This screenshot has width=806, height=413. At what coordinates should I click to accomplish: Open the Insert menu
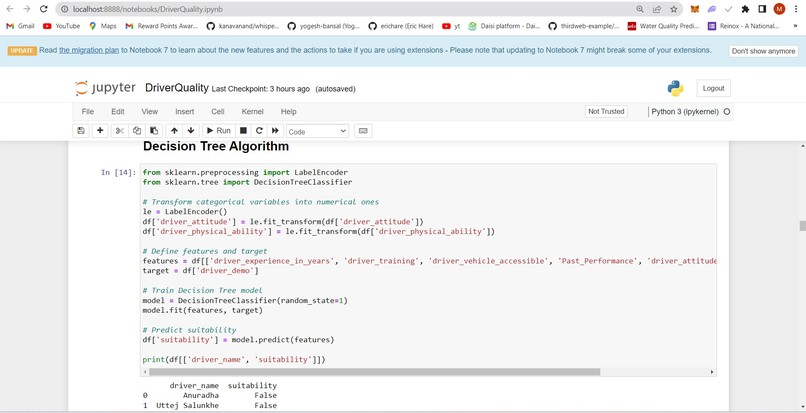[185, 112]
